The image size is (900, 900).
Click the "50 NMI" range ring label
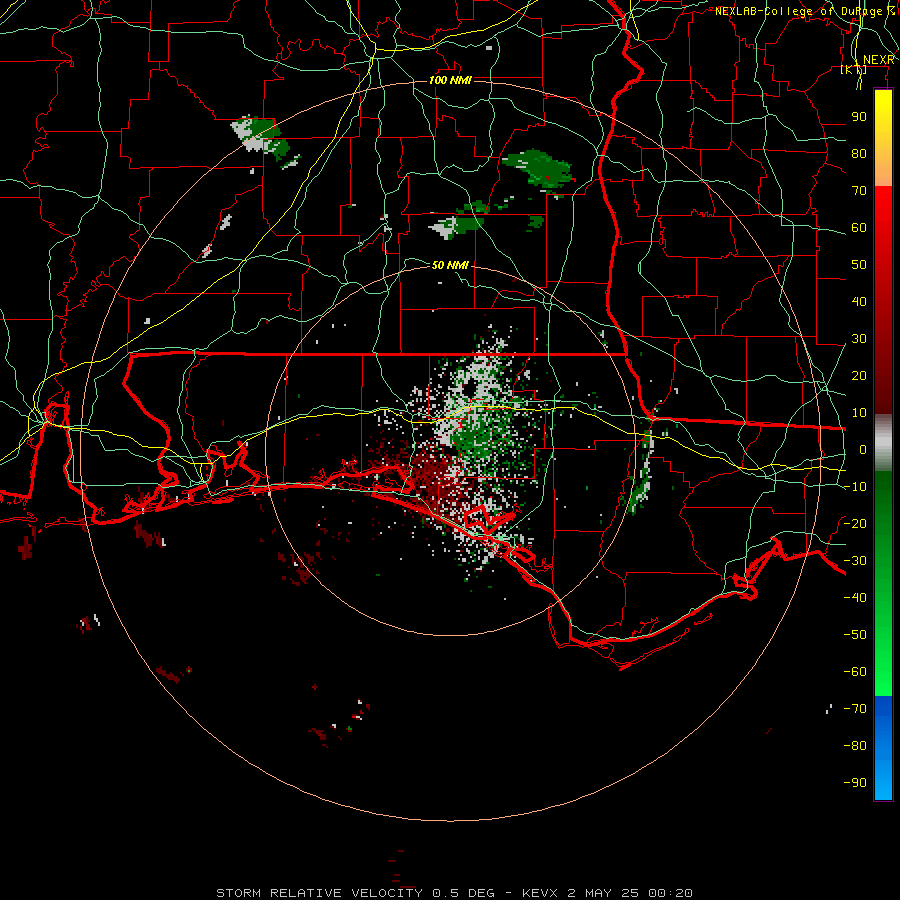tap(450, 265)
